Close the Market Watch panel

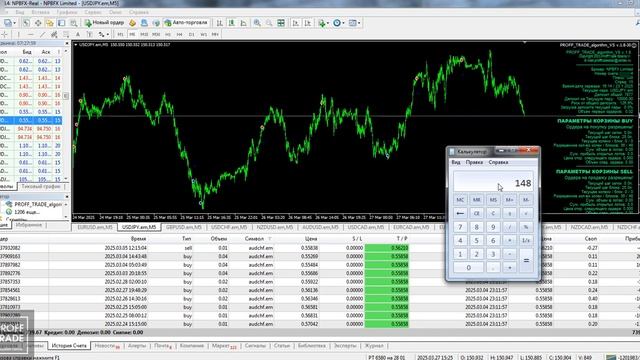point(67,43)
